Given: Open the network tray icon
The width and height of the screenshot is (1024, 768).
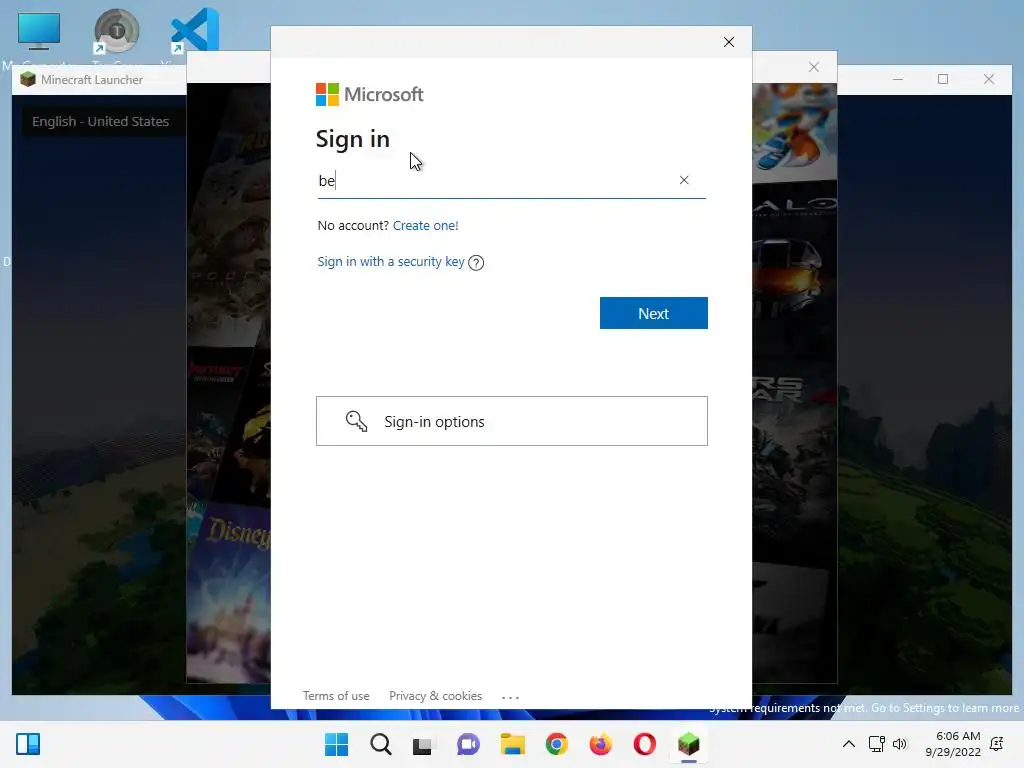Looking at the screenshot, I should [876, 744].
